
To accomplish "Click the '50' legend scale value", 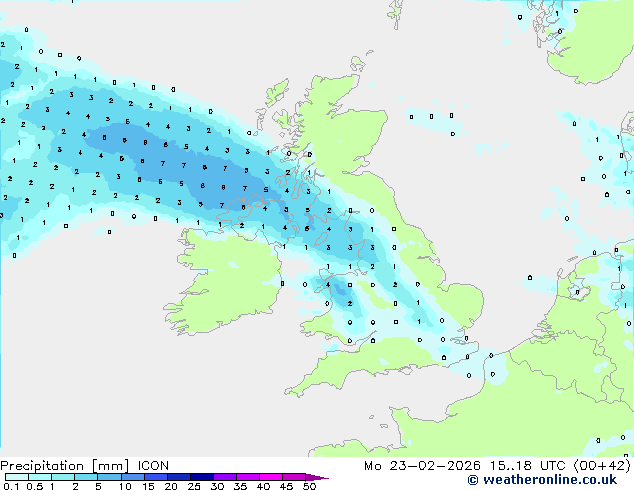I will pyautogui.click(x=309, y=486).
